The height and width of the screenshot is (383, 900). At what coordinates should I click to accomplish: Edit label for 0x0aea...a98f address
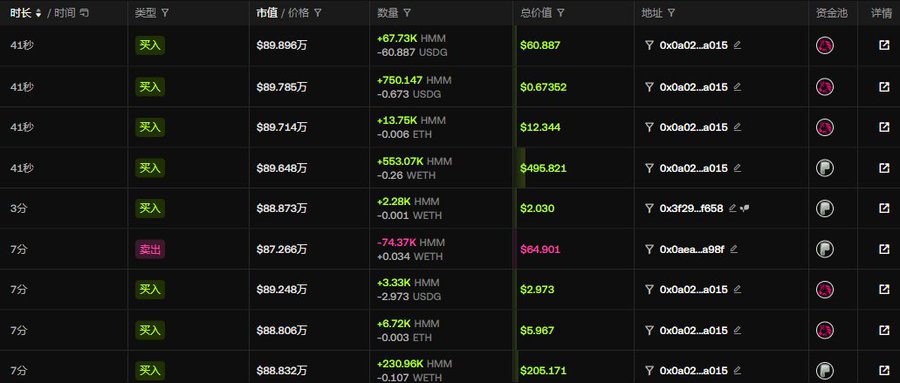(x=734, y=249)
